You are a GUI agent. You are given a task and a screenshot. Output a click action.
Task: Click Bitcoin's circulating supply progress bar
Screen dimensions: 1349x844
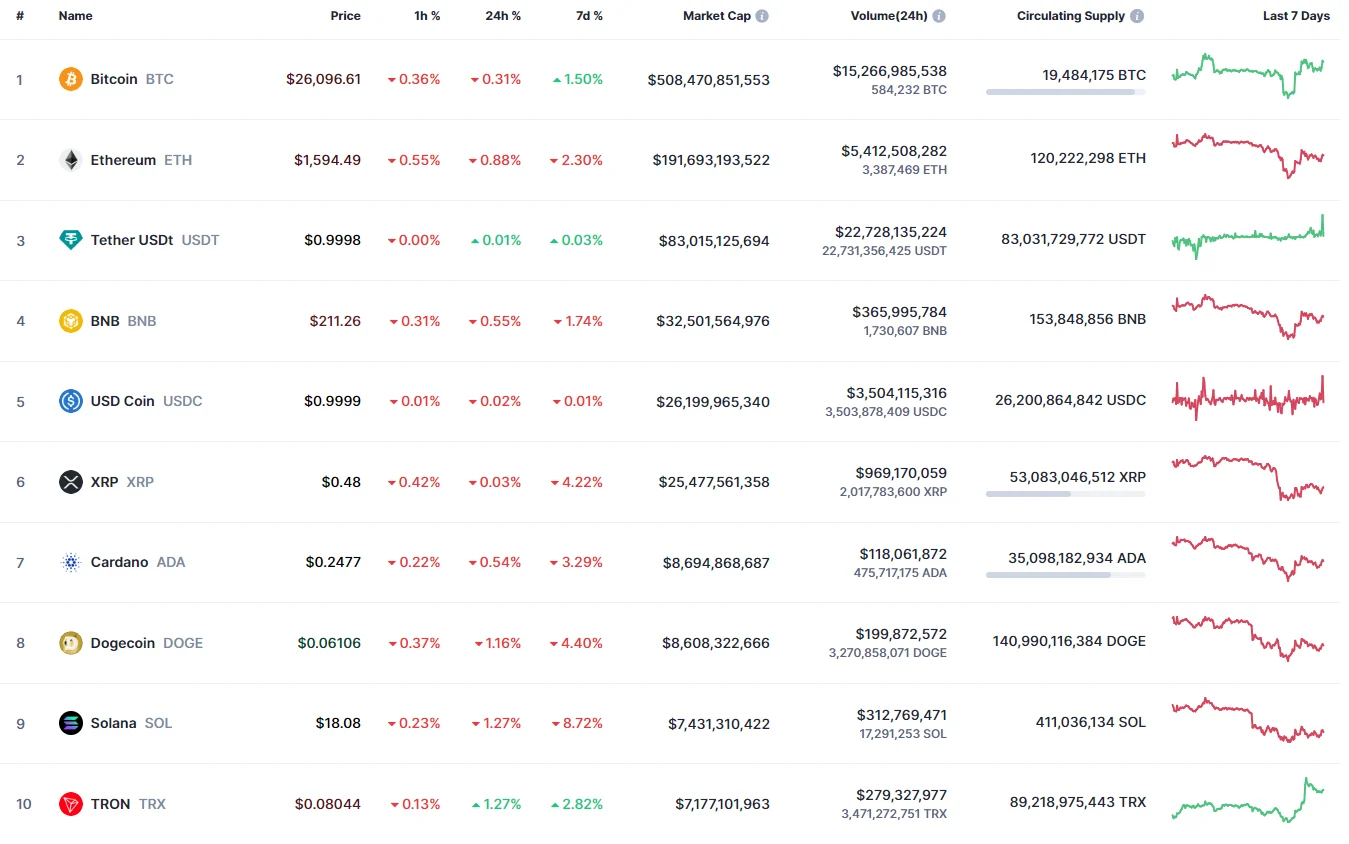[x=1065, y=92]
